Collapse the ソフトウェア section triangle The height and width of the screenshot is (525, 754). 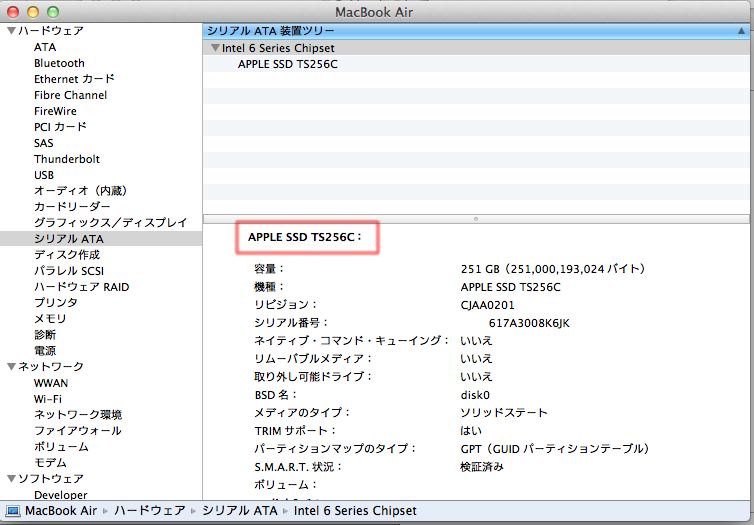coord(12,478)
